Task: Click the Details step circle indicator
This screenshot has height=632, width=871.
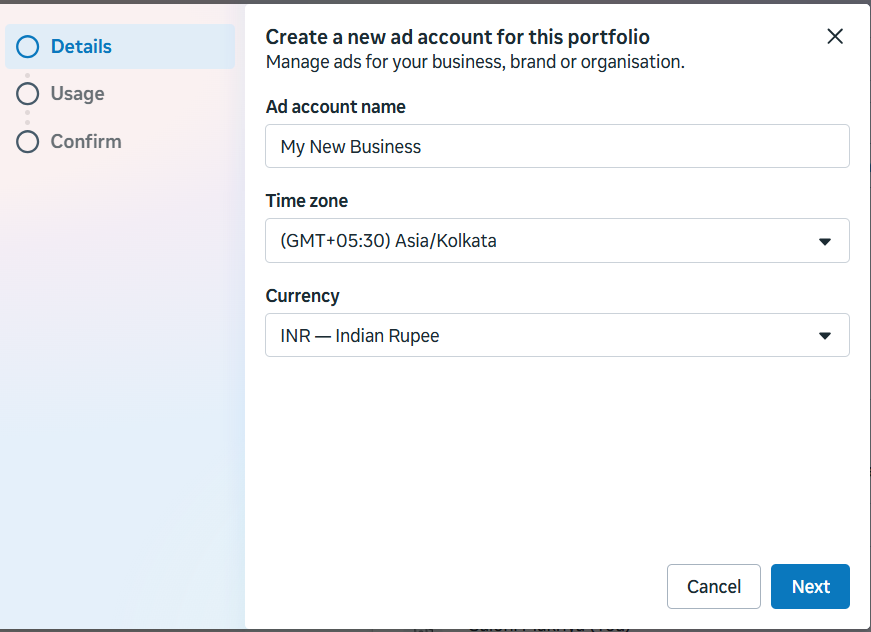Action: click(27, 46)
